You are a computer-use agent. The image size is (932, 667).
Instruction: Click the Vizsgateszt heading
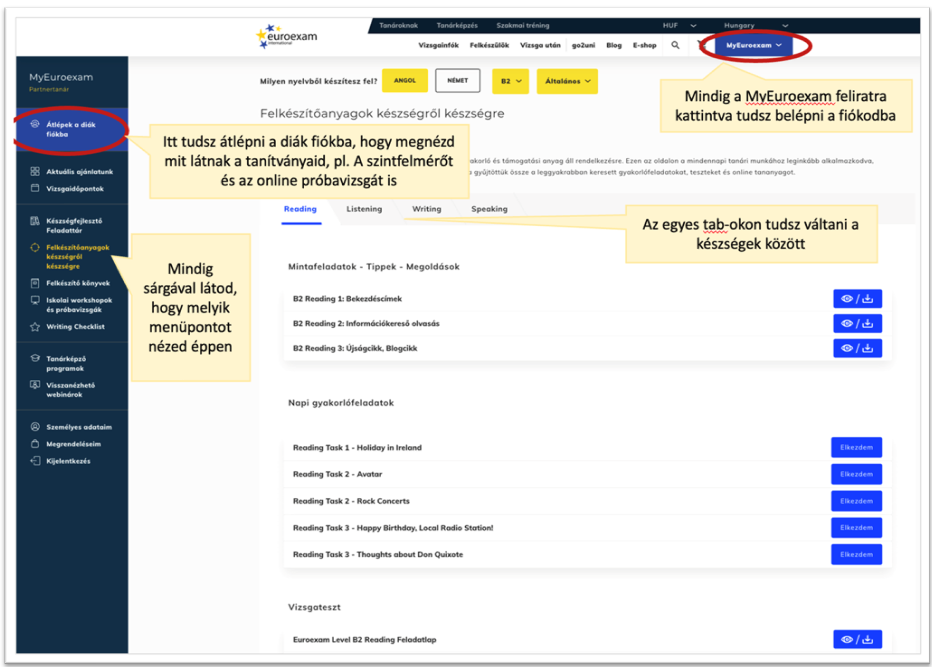[314, 607]
